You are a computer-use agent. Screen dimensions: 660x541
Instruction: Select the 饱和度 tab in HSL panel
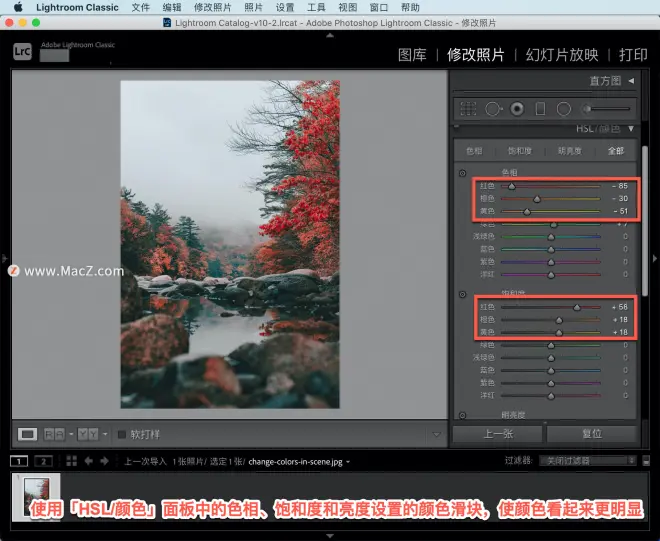[x=519, y=151]
